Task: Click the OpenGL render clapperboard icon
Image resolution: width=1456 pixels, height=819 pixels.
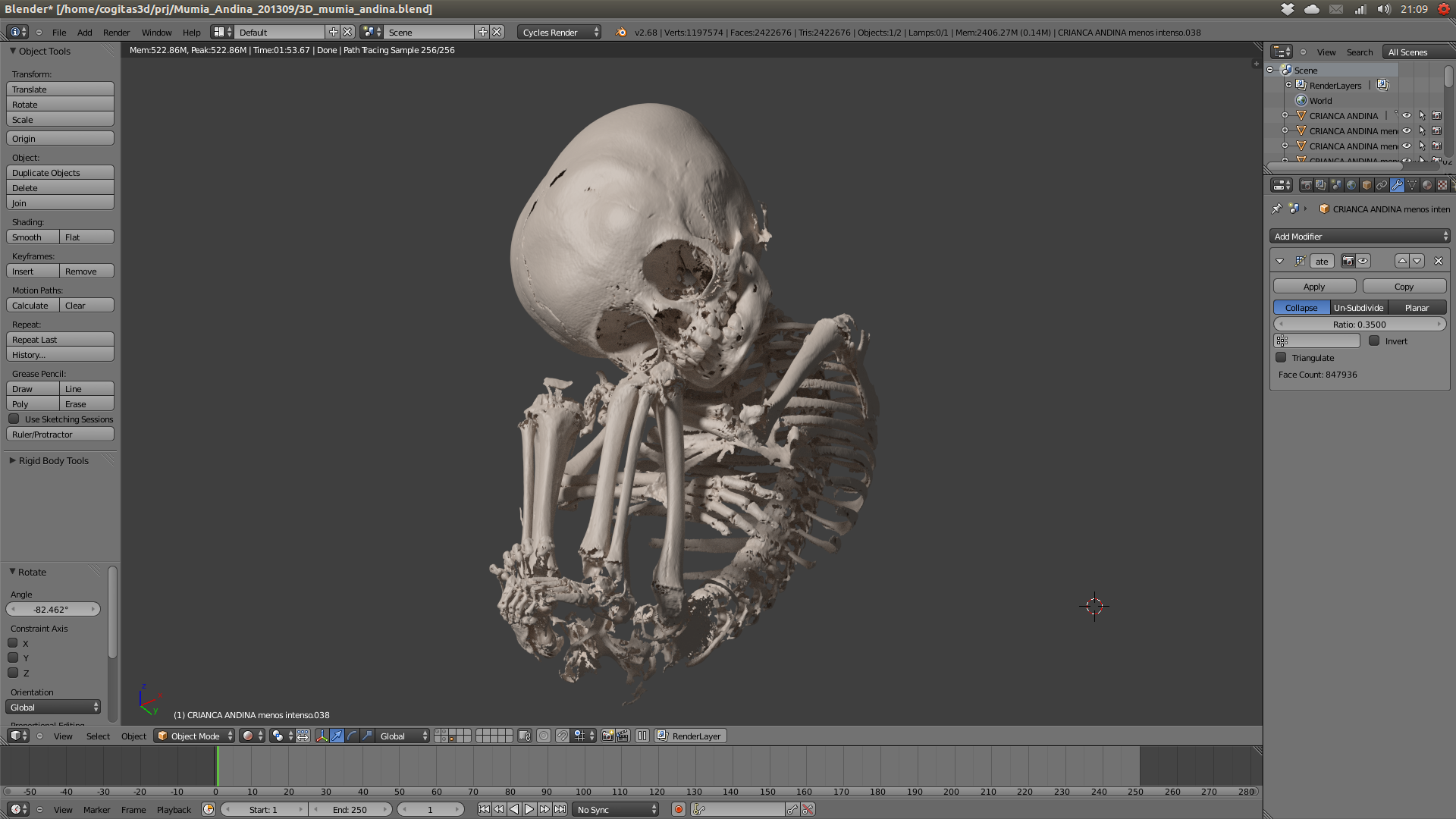Action: (x=623, y=736)
